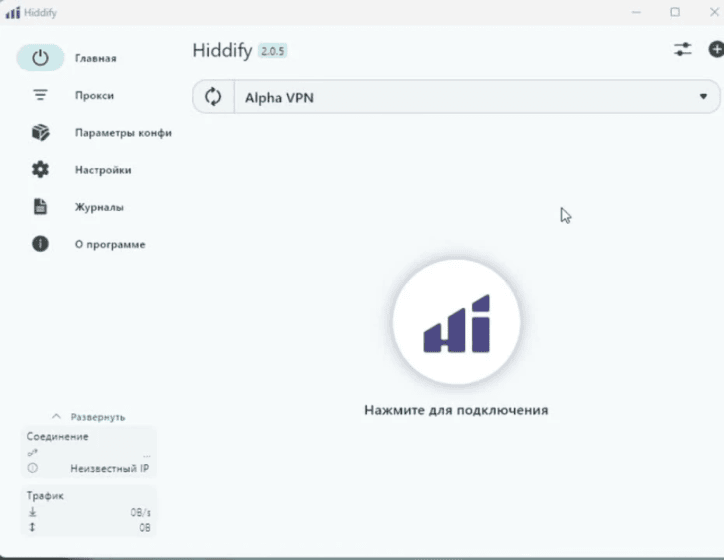Open the Настройки gear icon

pyautogui.click(x=40, y=170)
